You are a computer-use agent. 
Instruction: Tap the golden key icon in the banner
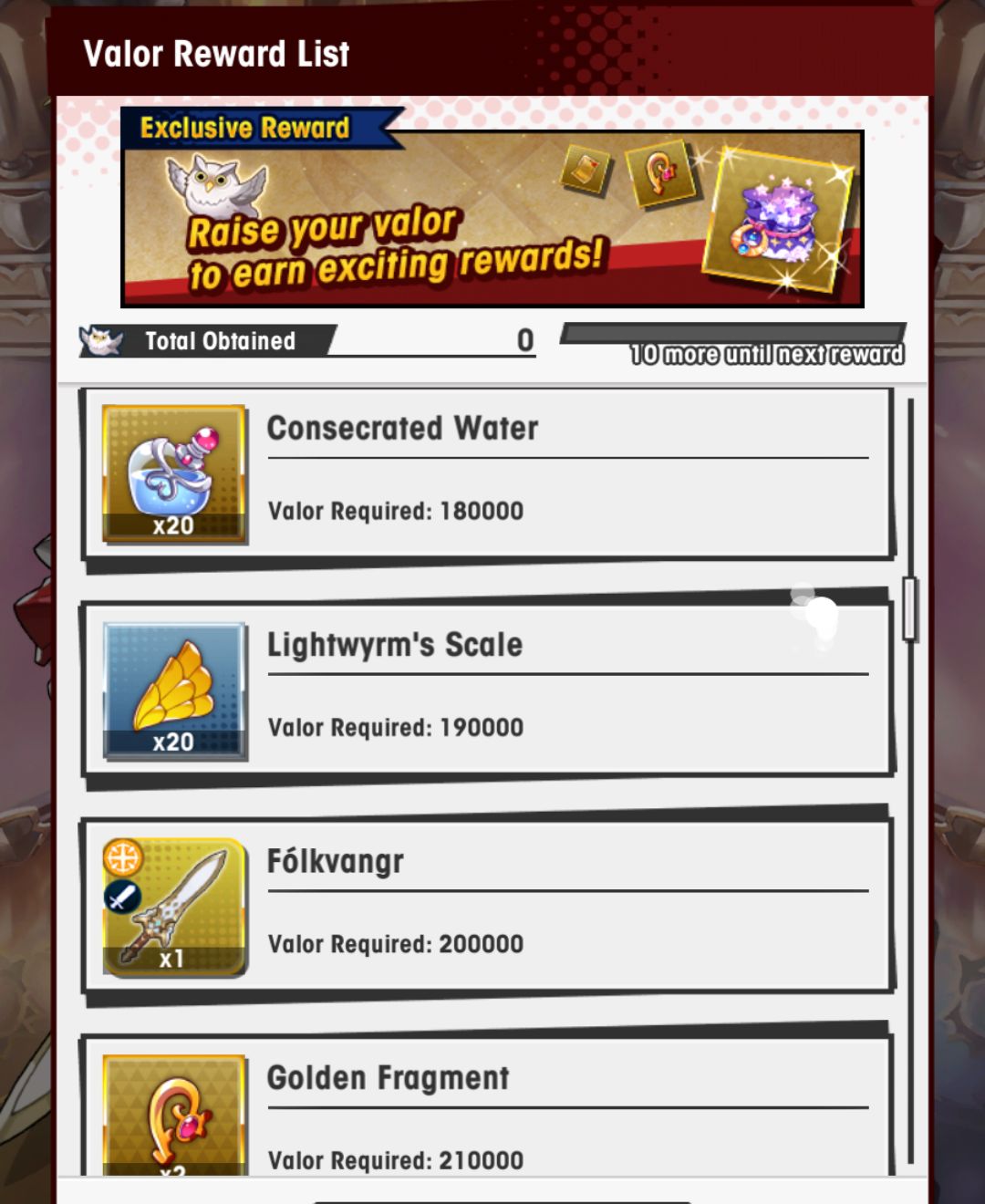click(661, 173)
